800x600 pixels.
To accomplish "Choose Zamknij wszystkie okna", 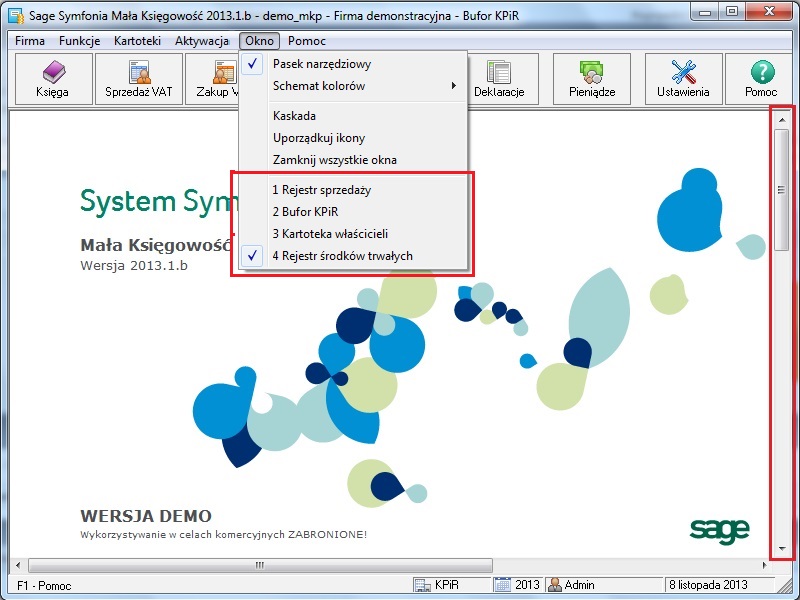I will coord(353,160).
